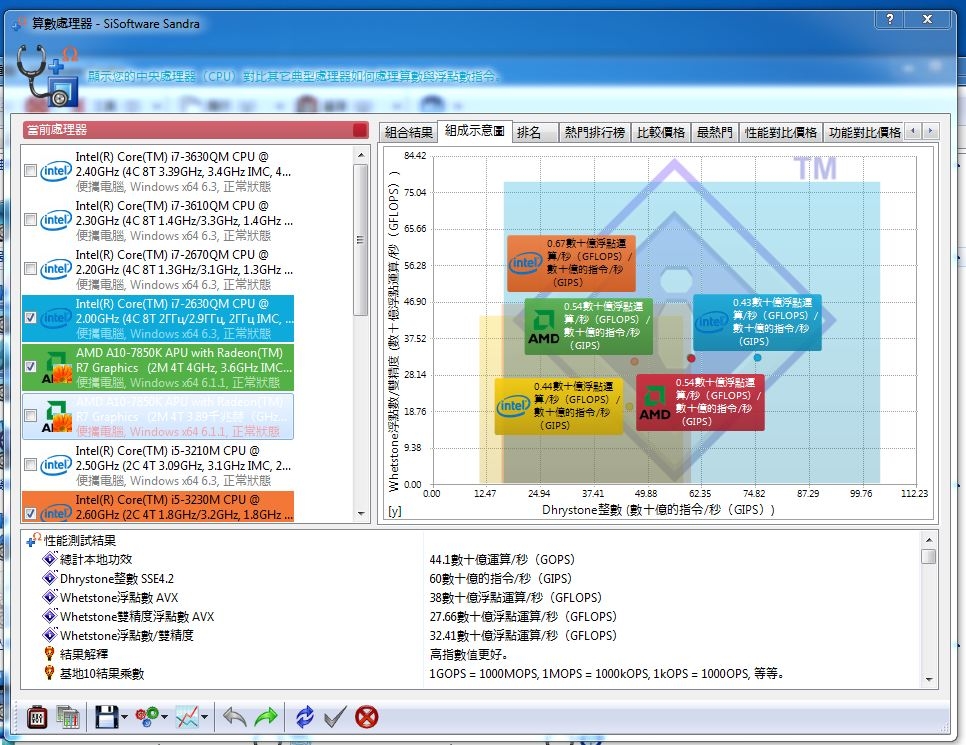966x745 pixels.
Task: Check the Core i7-3630QM checkbox
Action: pos(30,170)
